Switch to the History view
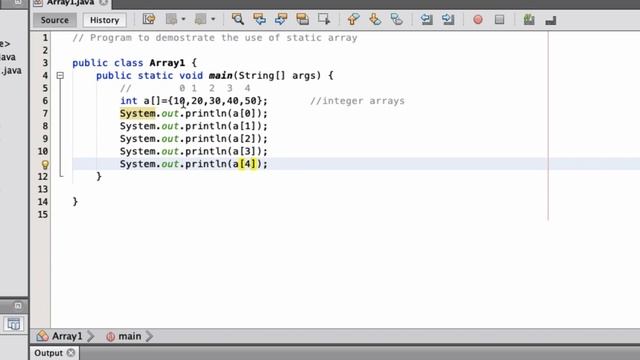 (x=104, y=20)
